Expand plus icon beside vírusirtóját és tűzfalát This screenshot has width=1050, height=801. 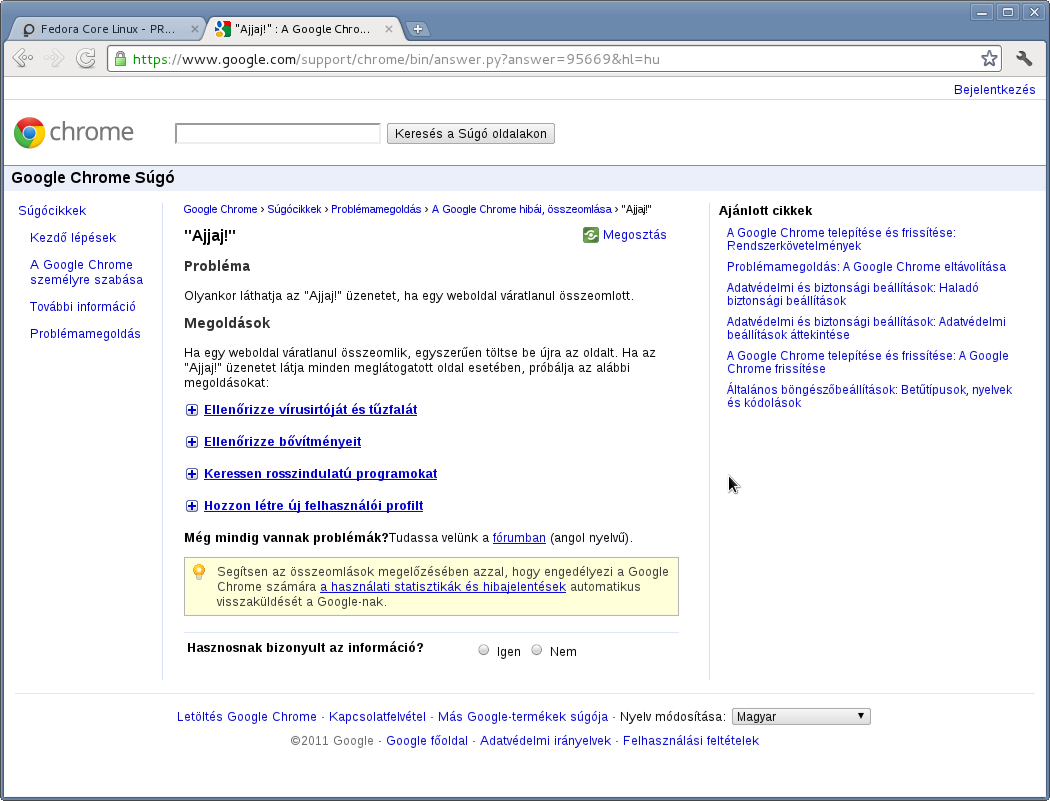coord(192,410)
